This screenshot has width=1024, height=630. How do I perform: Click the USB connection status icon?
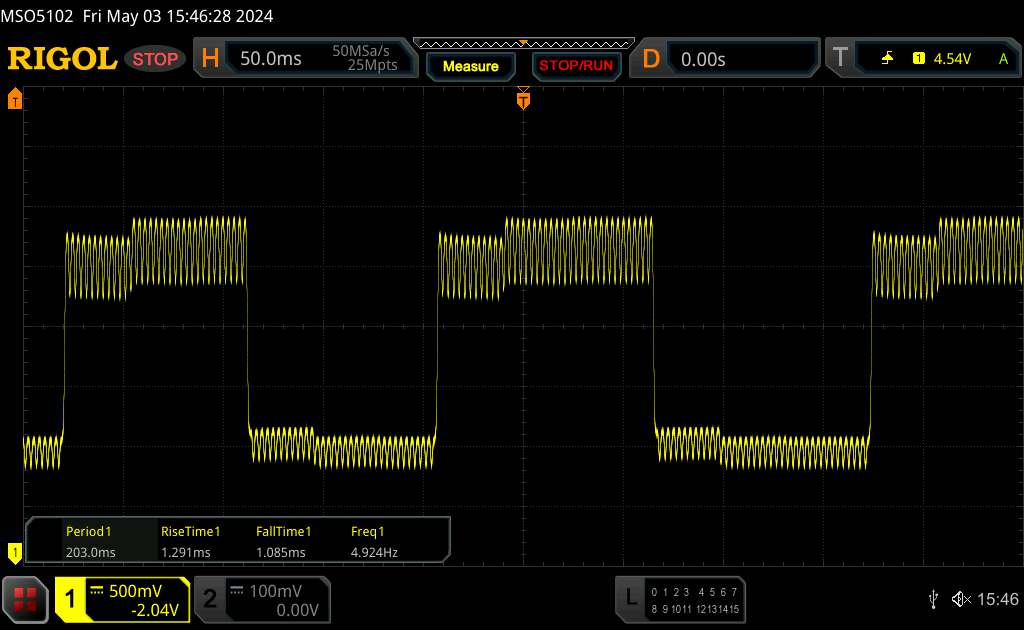point(933,598)
